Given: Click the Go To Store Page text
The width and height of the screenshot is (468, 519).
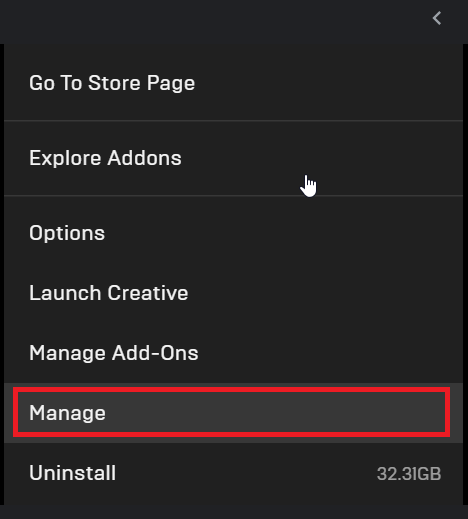Looking at the screenshot, I should (112, 83).
